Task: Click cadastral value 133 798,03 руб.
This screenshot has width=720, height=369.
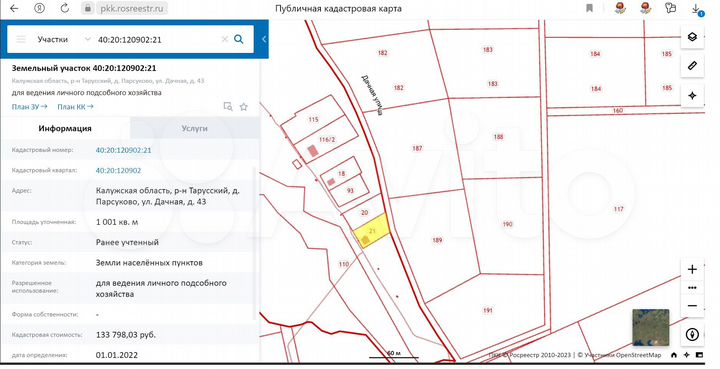Action: 125,335
